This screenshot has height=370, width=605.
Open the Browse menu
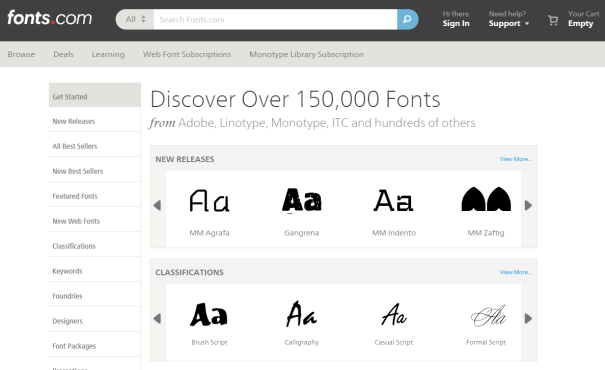click(21, 54)
